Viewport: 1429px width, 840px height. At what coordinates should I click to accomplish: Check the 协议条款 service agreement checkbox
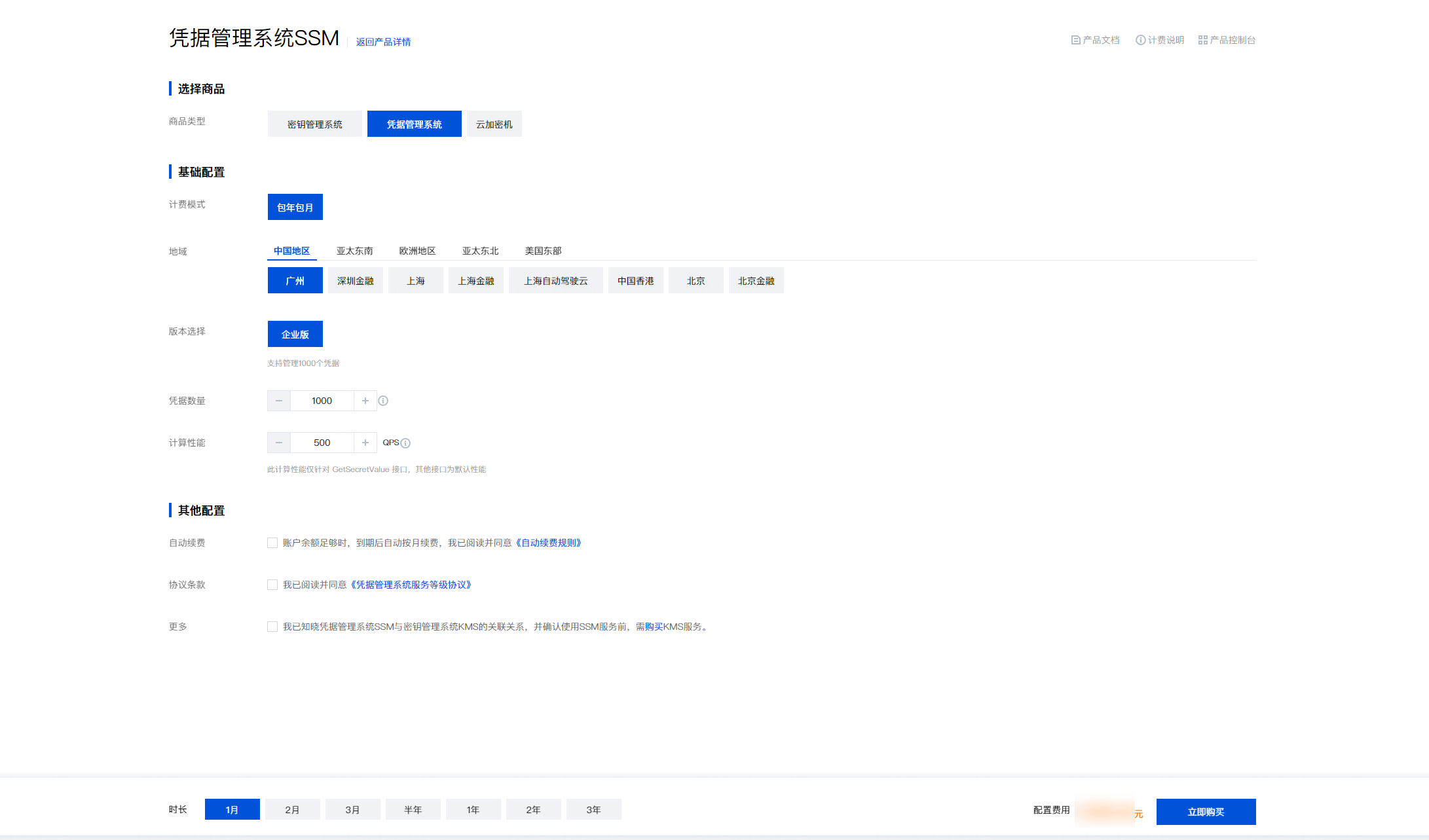click(x=272, y=585)
